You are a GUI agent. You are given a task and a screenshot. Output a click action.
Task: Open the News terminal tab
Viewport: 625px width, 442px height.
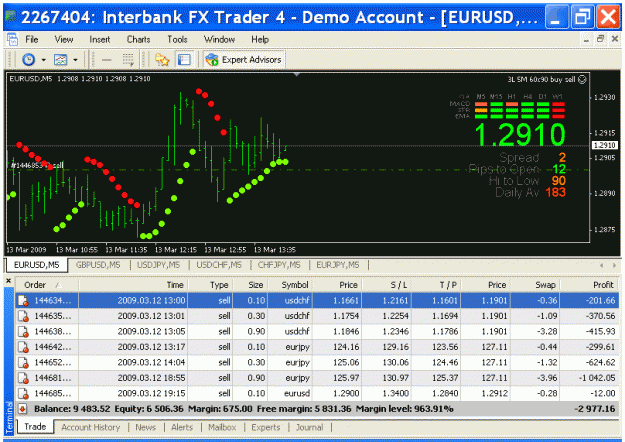click(145, 427)
